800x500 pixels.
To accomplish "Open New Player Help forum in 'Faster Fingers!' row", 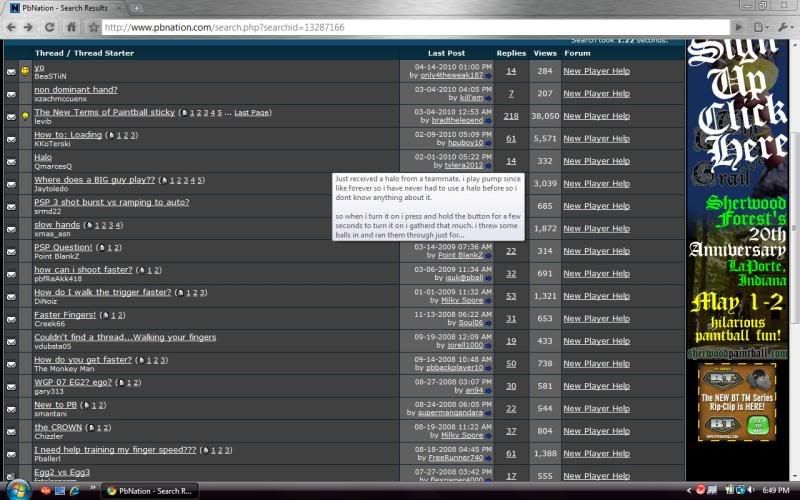I will 596,318.
